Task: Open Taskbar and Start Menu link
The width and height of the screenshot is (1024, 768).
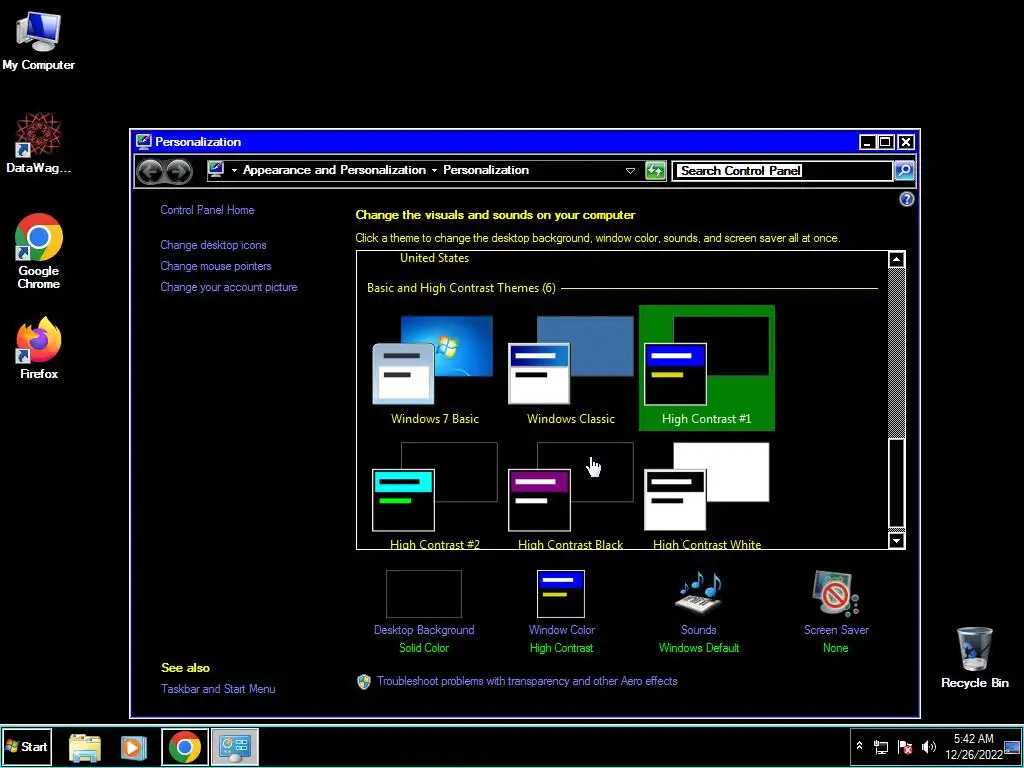Action: (x=218, y=689)
